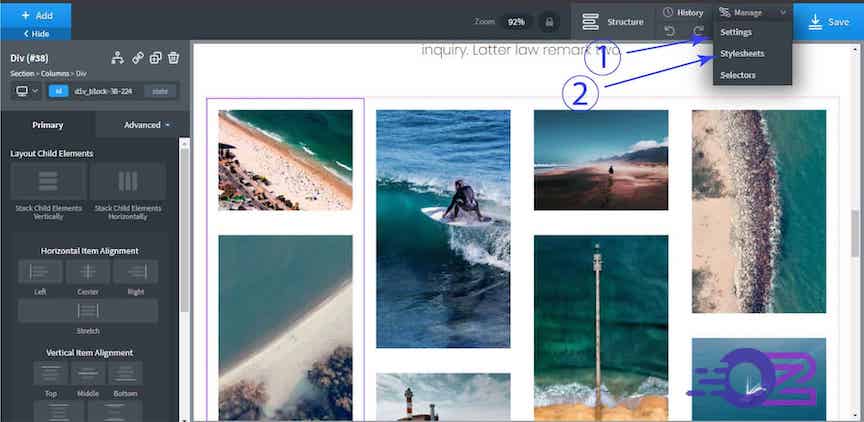The width and height of the screenshot is (864, 422).
Task: Click the undo arrow icon
Action: pyautogui.click(x=669, y=30)
